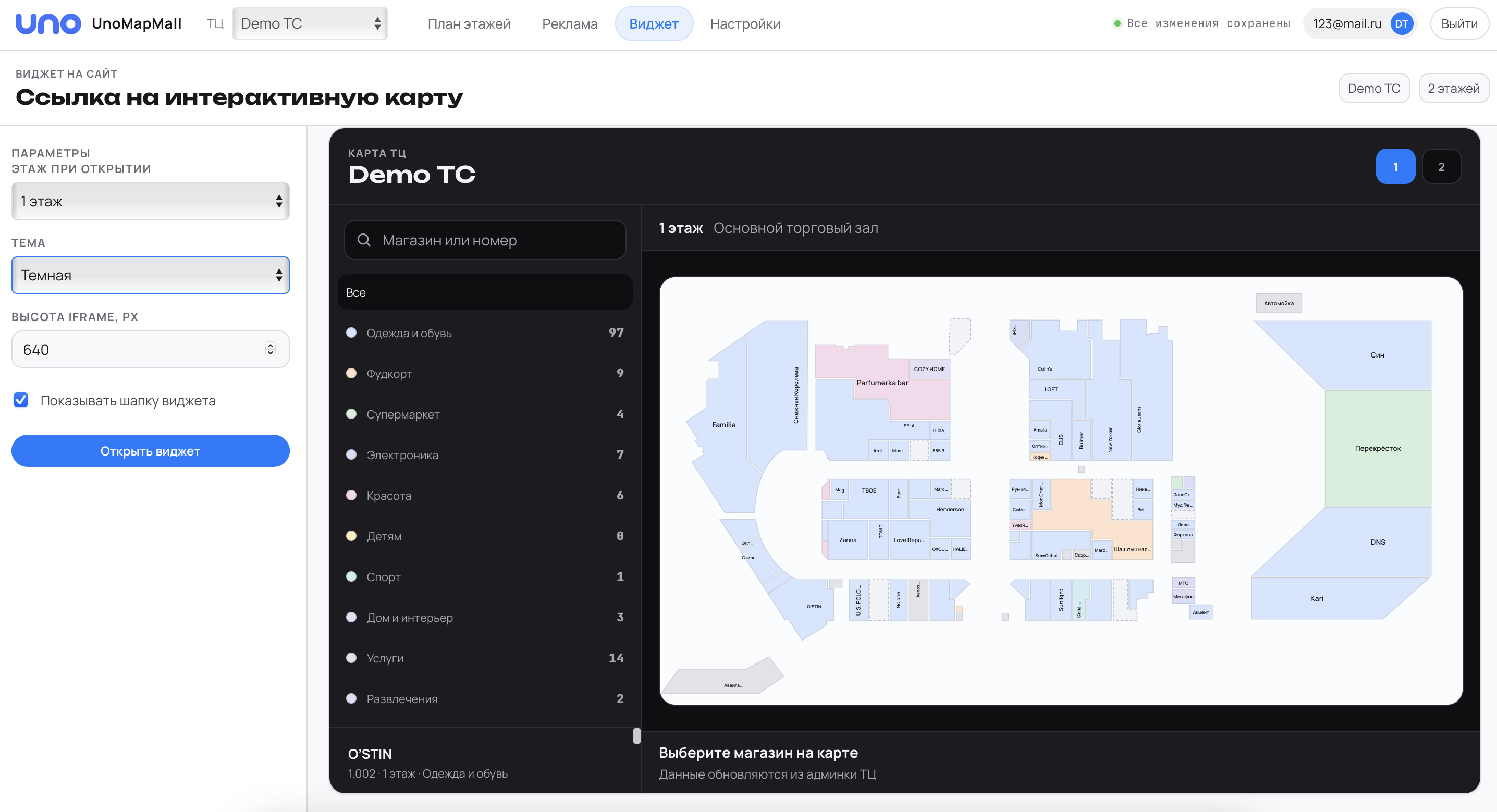Screen dimensions: 1497x812
Task: Select the Все category filter
Action: coord(485,292)
